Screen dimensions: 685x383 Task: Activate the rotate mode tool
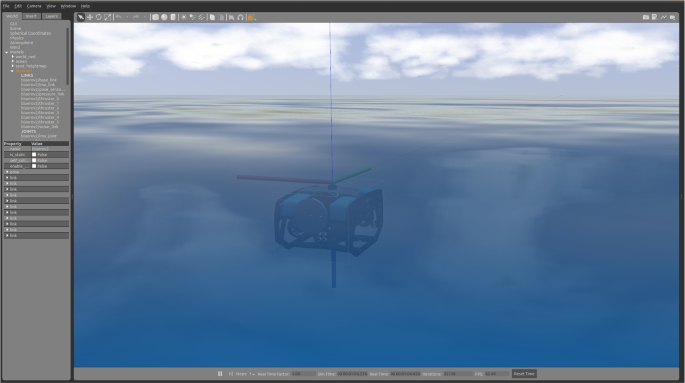coord(99,17)
